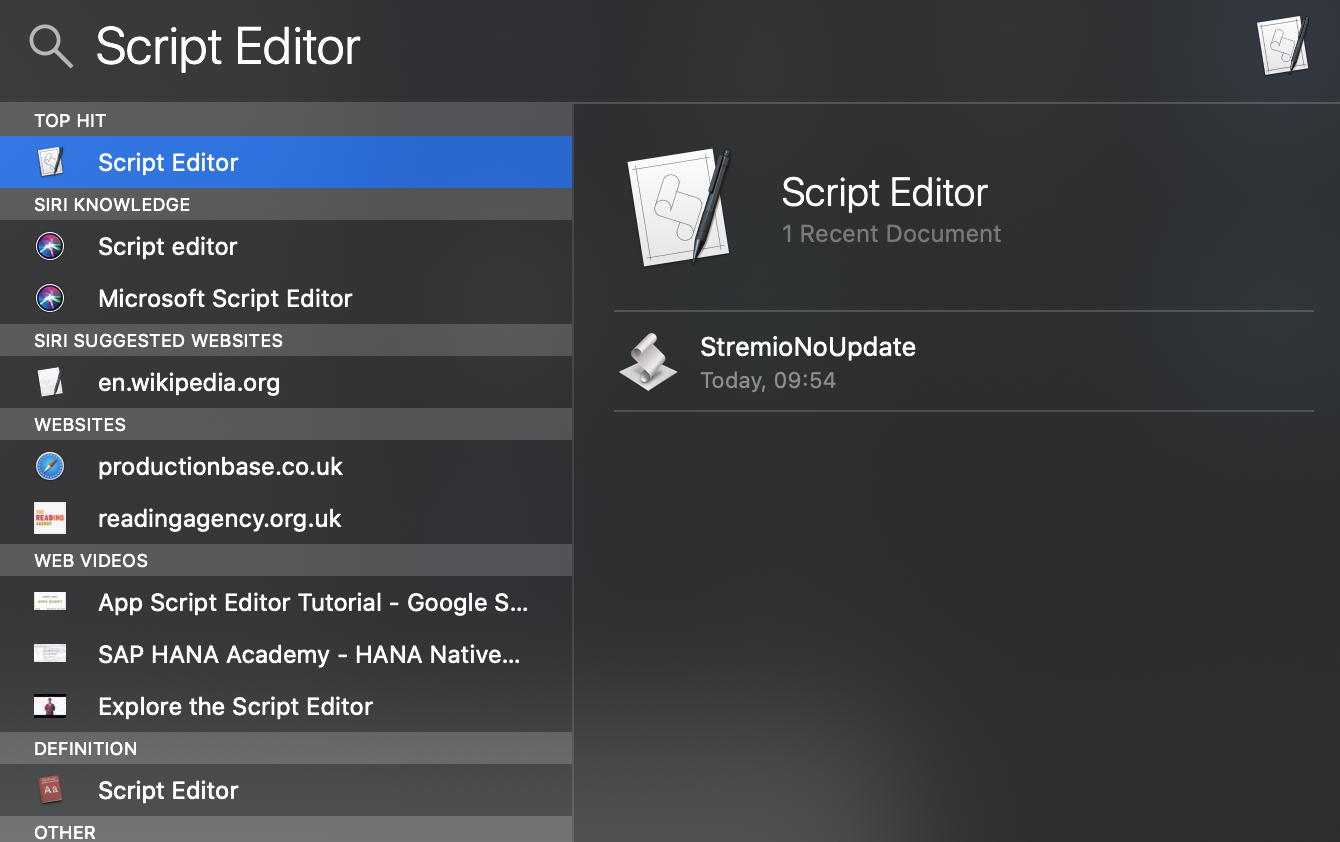Click the Script Editor title in preview pane
This screenshot has width=1340, height=842.
tap(884, 192)
